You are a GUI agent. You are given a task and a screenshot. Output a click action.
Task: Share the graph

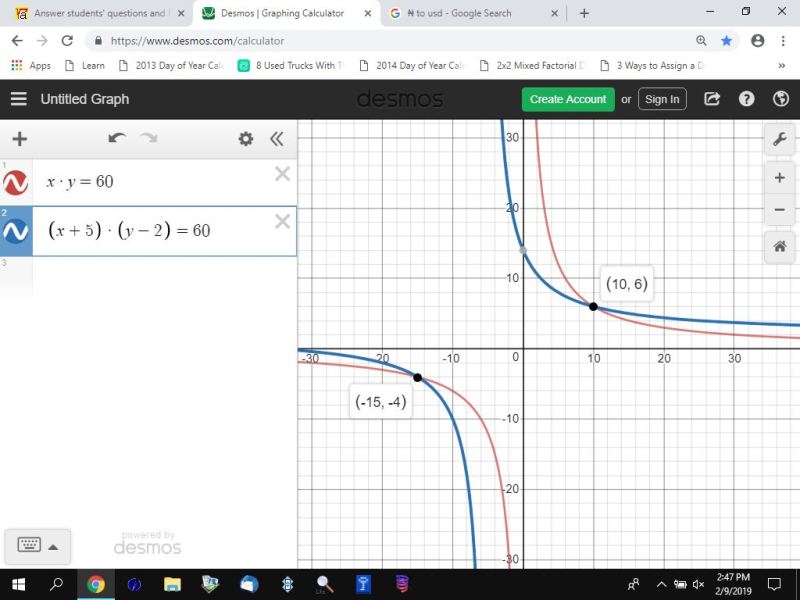point(712,98)
